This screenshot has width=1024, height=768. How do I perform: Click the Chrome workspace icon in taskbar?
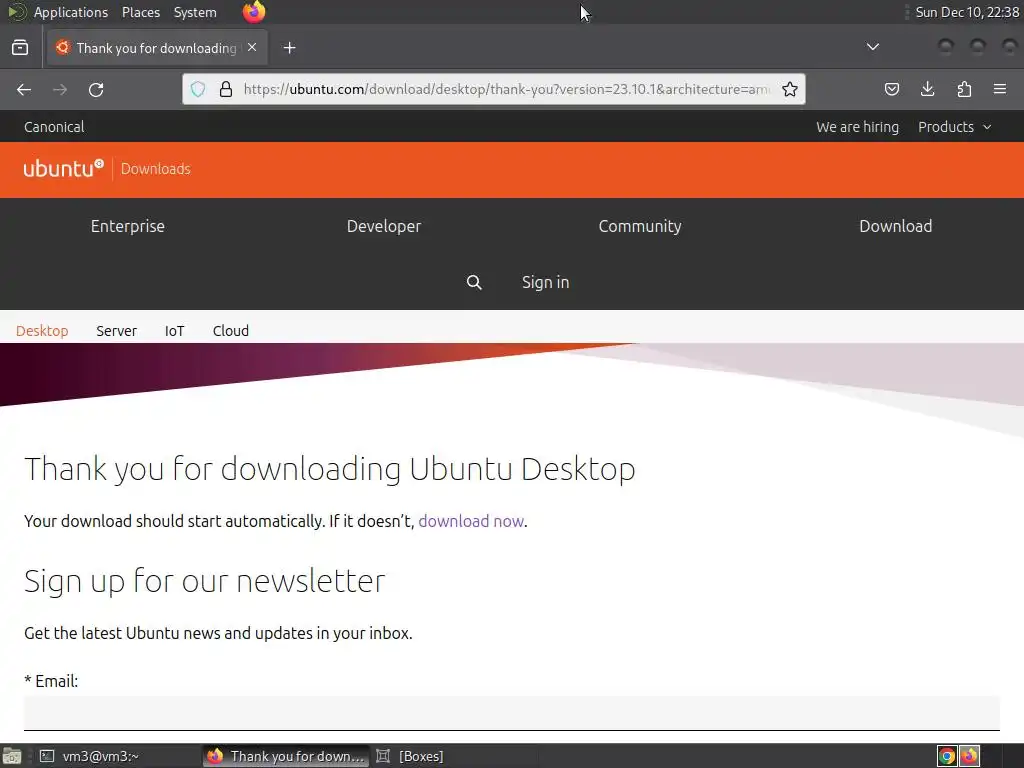click(947, 756)
